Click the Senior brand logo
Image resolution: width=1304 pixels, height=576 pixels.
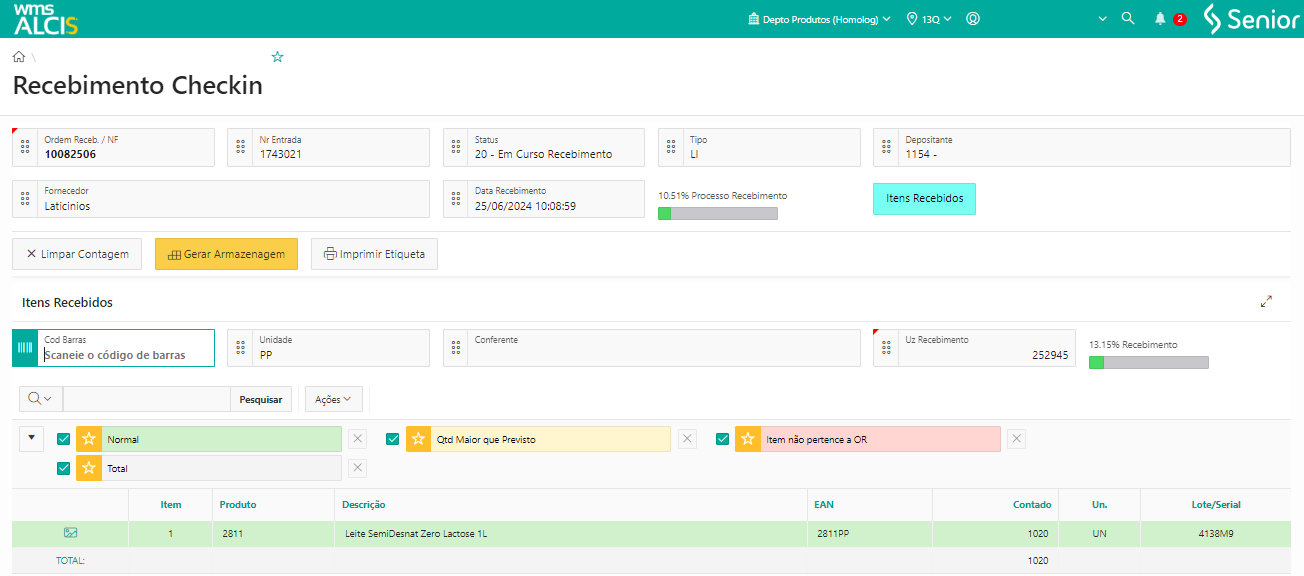(1250, 19)
